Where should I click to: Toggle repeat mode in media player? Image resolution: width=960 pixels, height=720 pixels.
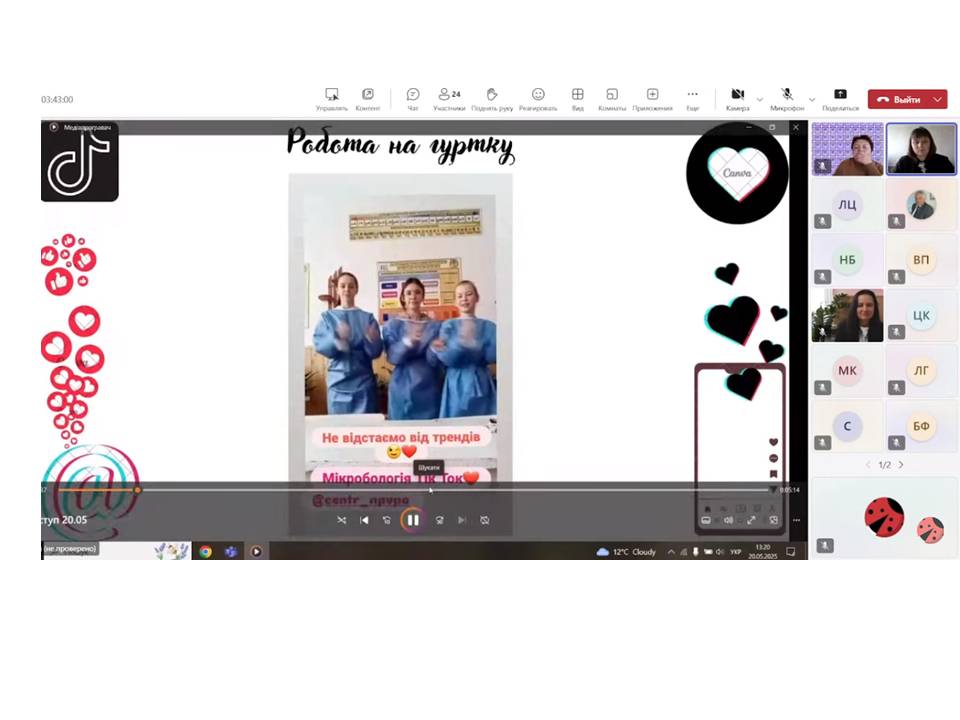coord(485,520)
